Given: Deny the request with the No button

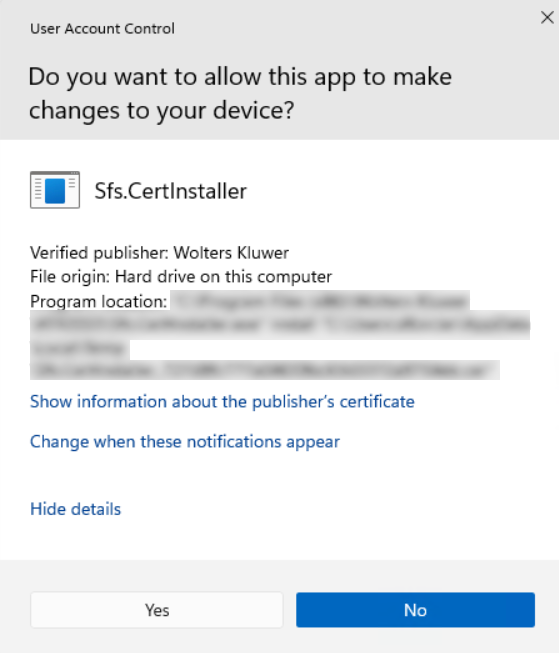Looking at the screenshot, I should 415,610.
